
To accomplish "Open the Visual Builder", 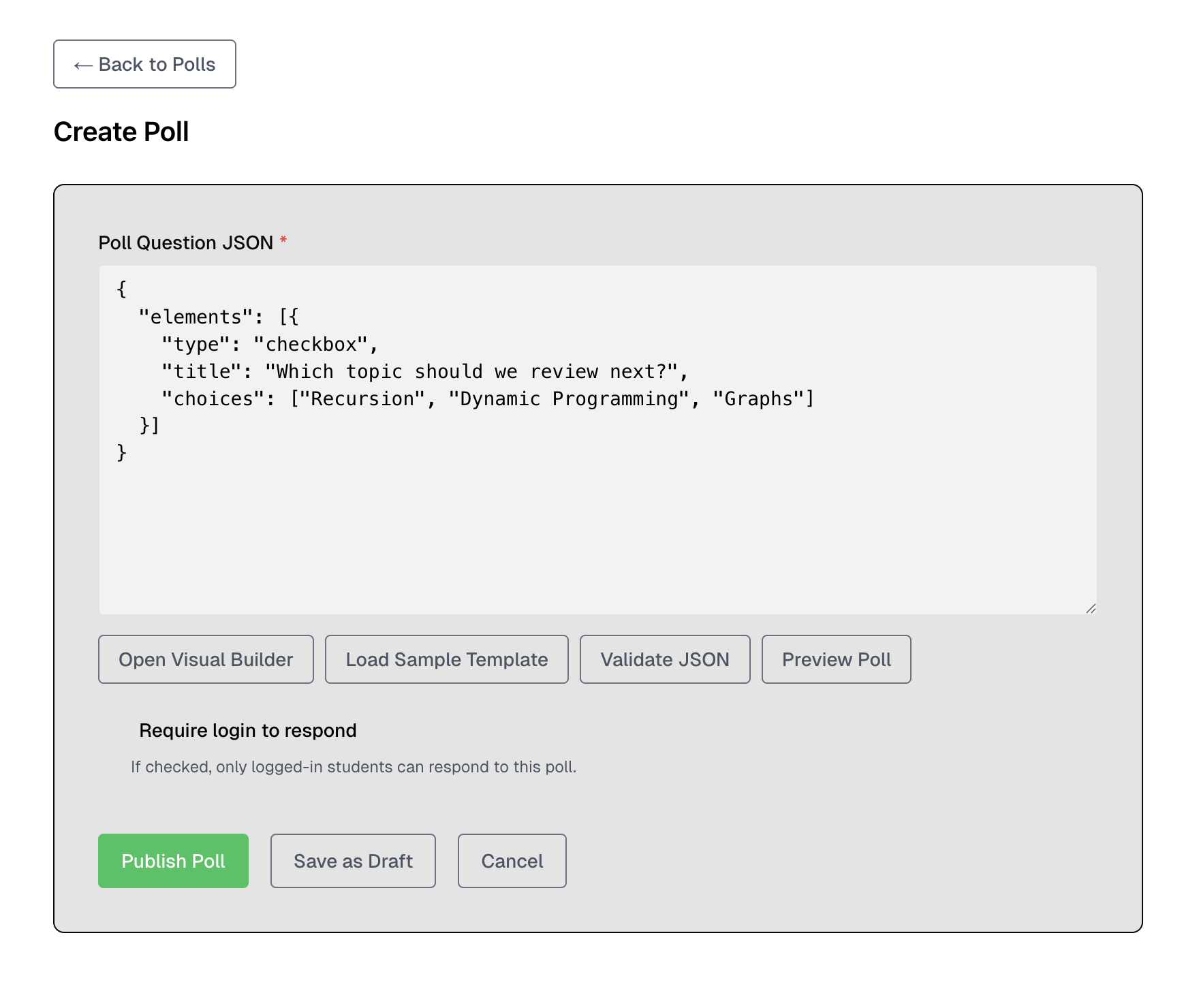I will 205,659.
